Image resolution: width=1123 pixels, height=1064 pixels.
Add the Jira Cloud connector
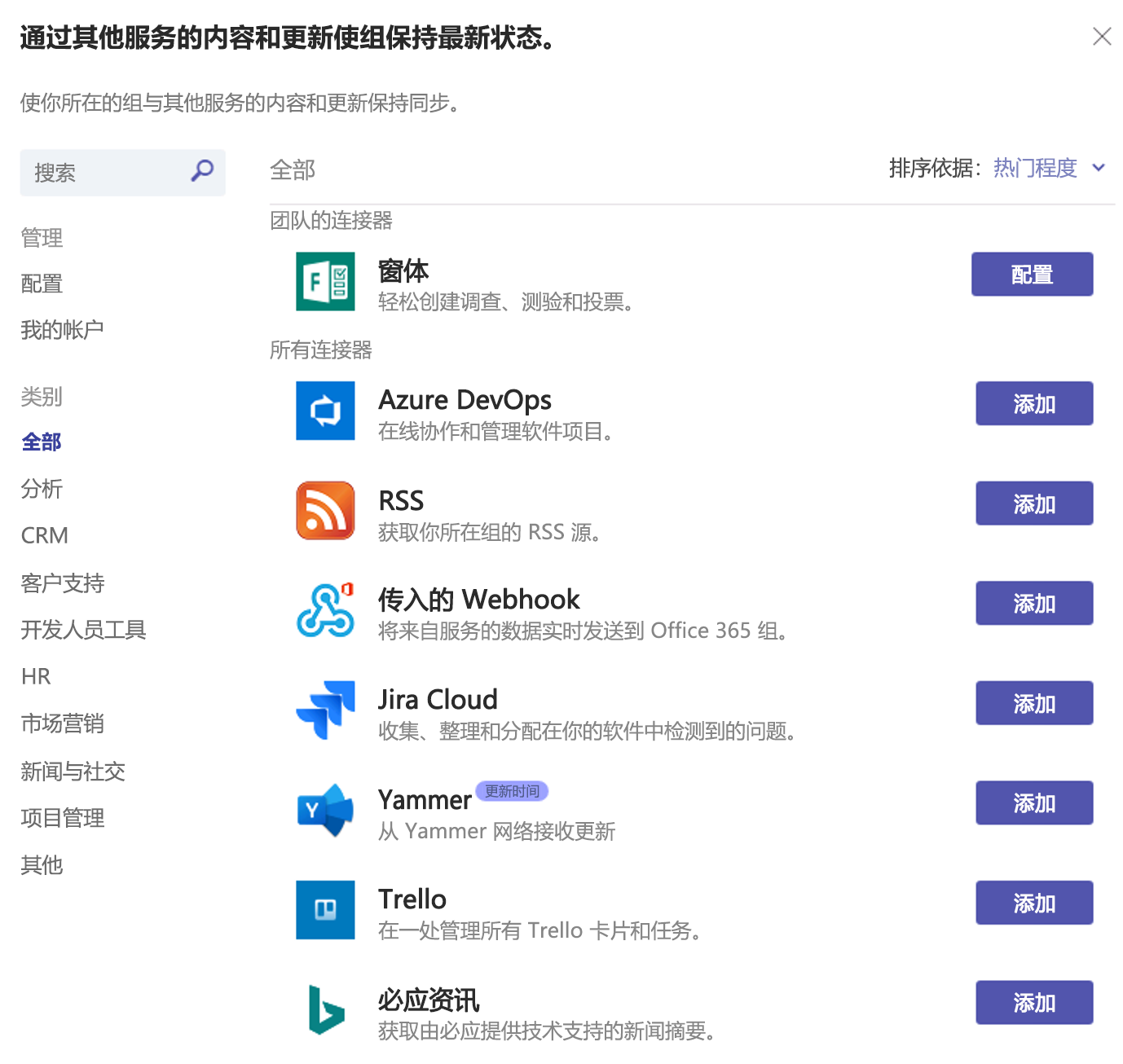[1034, 703]
